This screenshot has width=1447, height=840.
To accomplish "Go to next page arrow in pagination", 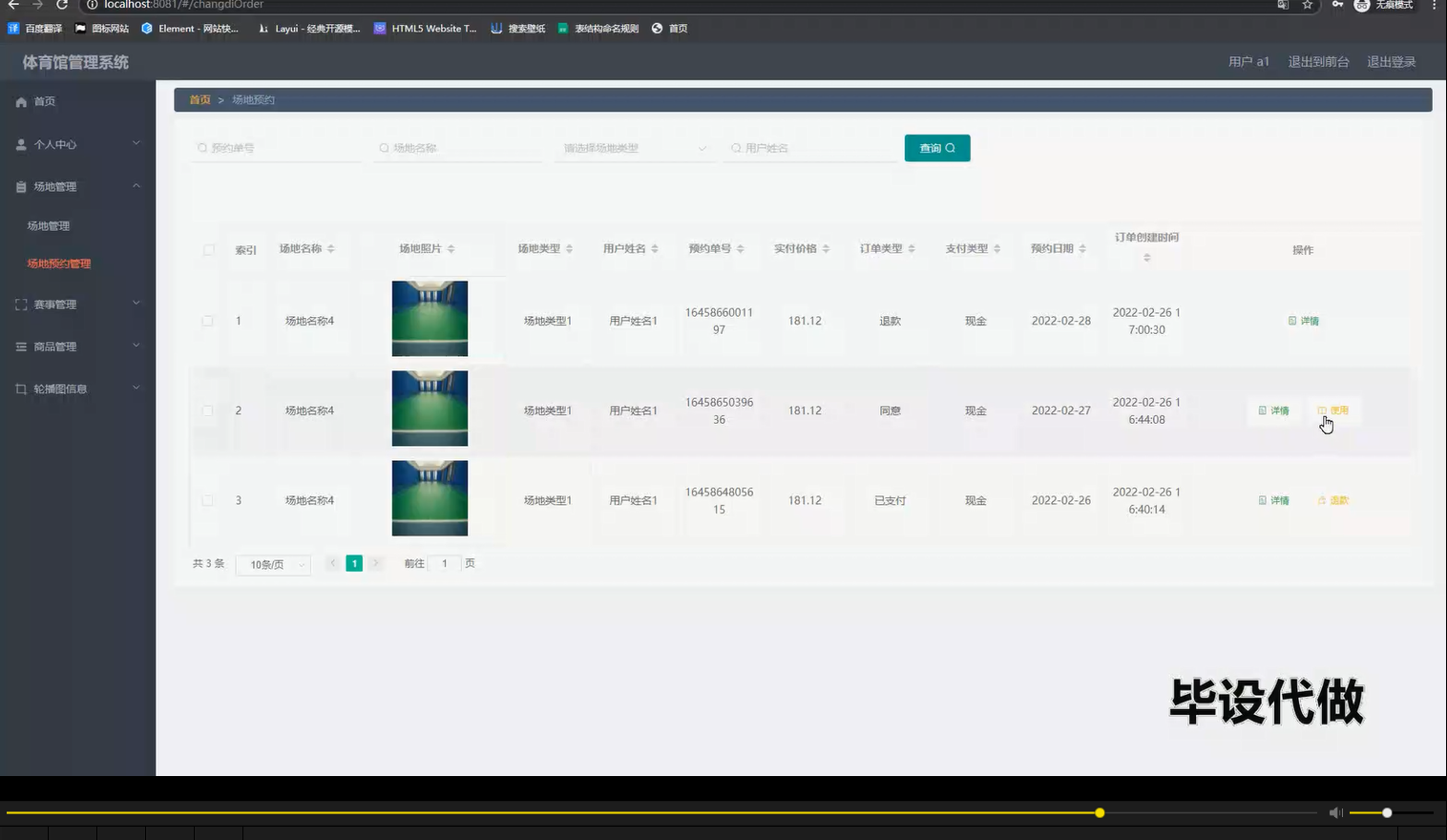I will 376,563.
